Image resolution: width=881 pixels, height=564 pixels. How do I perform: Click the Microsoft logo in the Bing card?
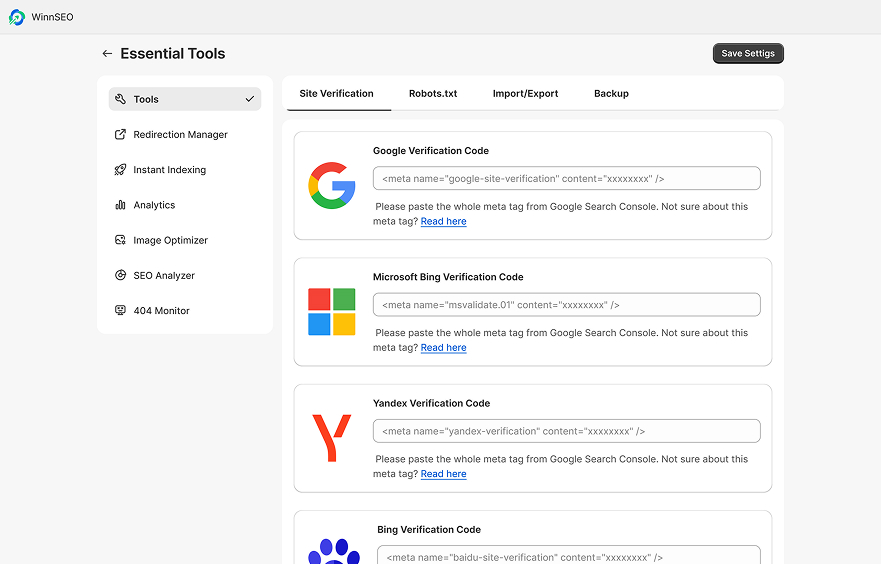pos(331,312)
